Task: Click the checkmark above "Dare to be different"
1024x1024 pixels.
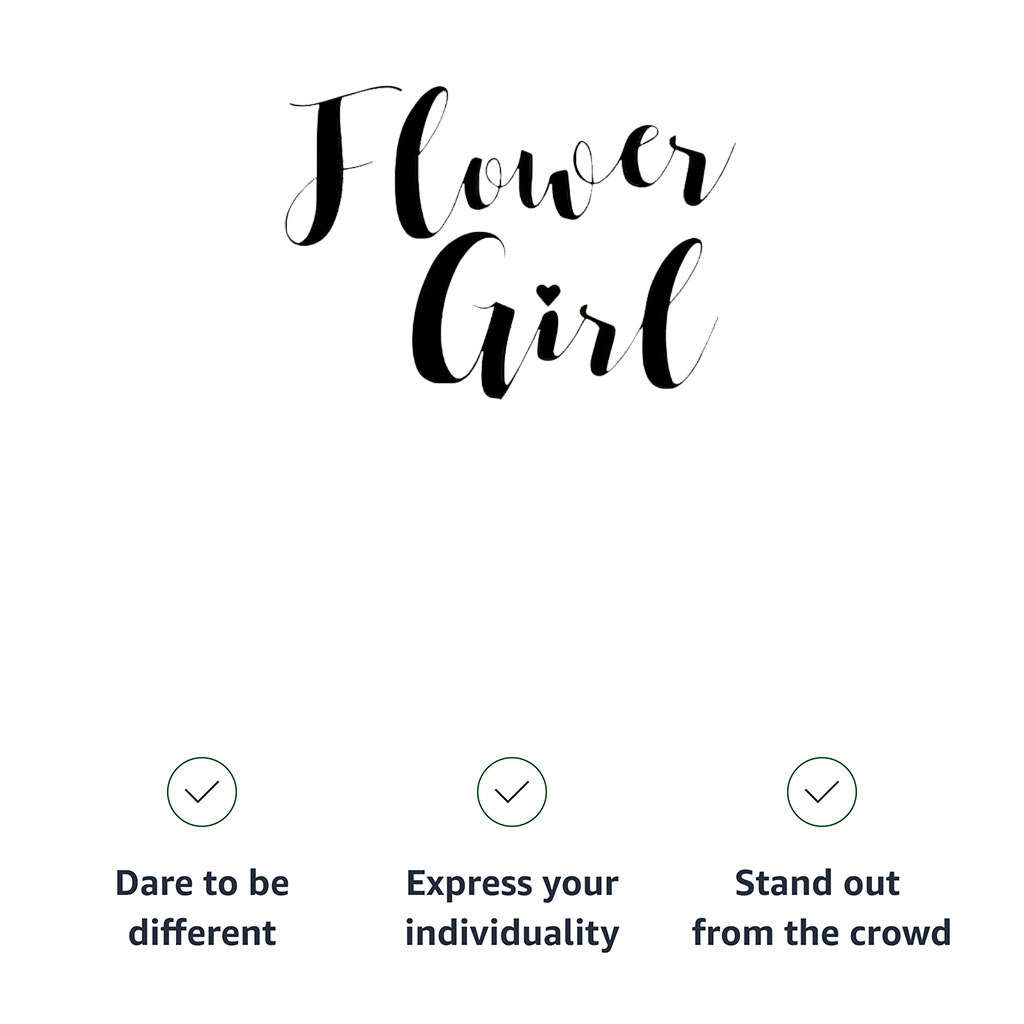Action: (x=202, y=792)
